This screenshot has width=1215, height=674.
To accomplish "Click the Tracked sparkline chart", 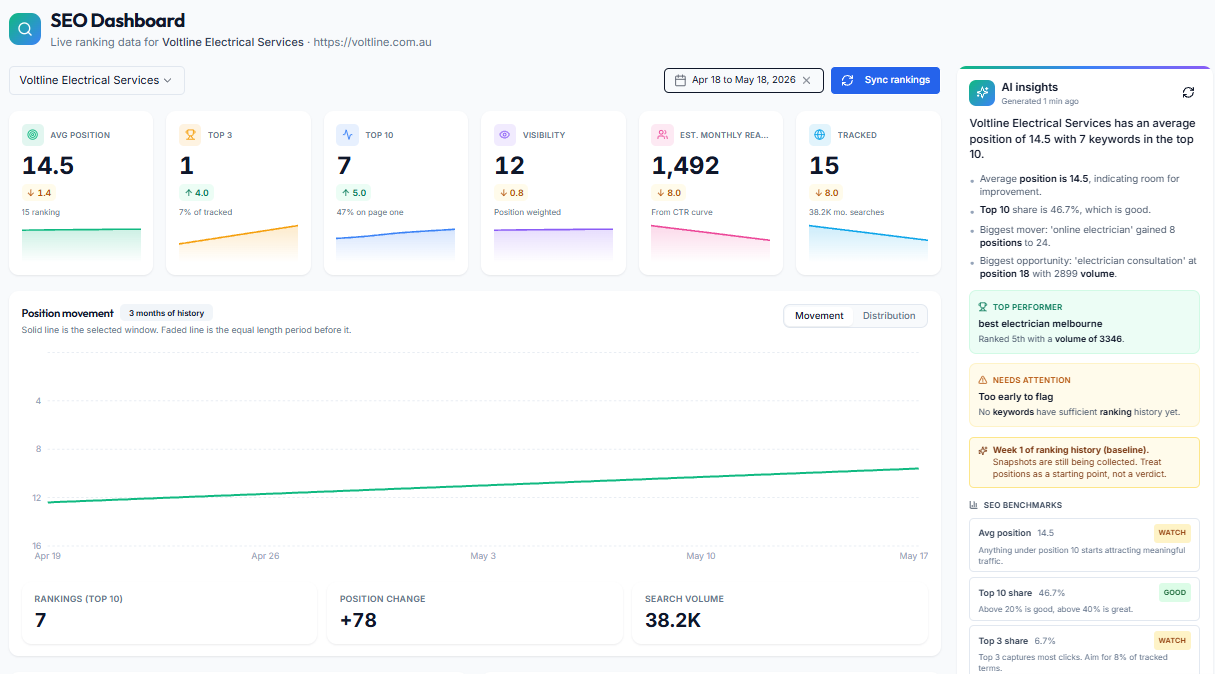I will tap(868, 242).
